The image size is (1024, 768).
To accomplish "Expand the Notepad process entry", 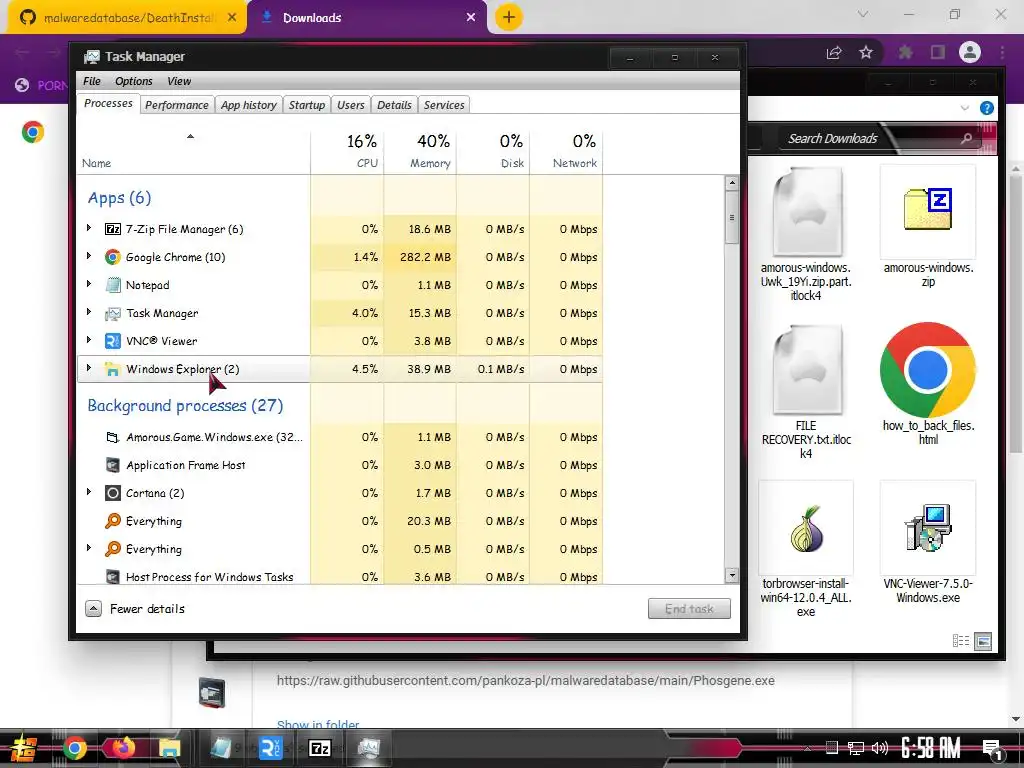I will [x=89, y=284].
